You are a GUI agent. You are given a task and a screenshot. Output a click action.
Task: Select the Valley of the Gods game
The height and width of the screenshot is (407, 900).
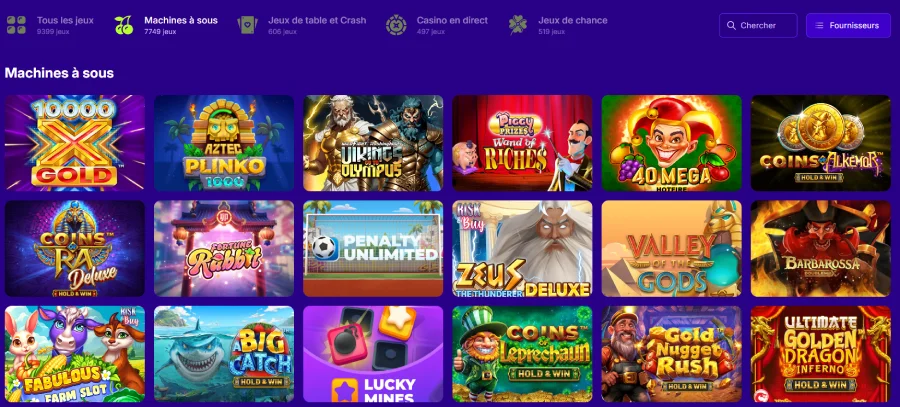click(672, 249)
